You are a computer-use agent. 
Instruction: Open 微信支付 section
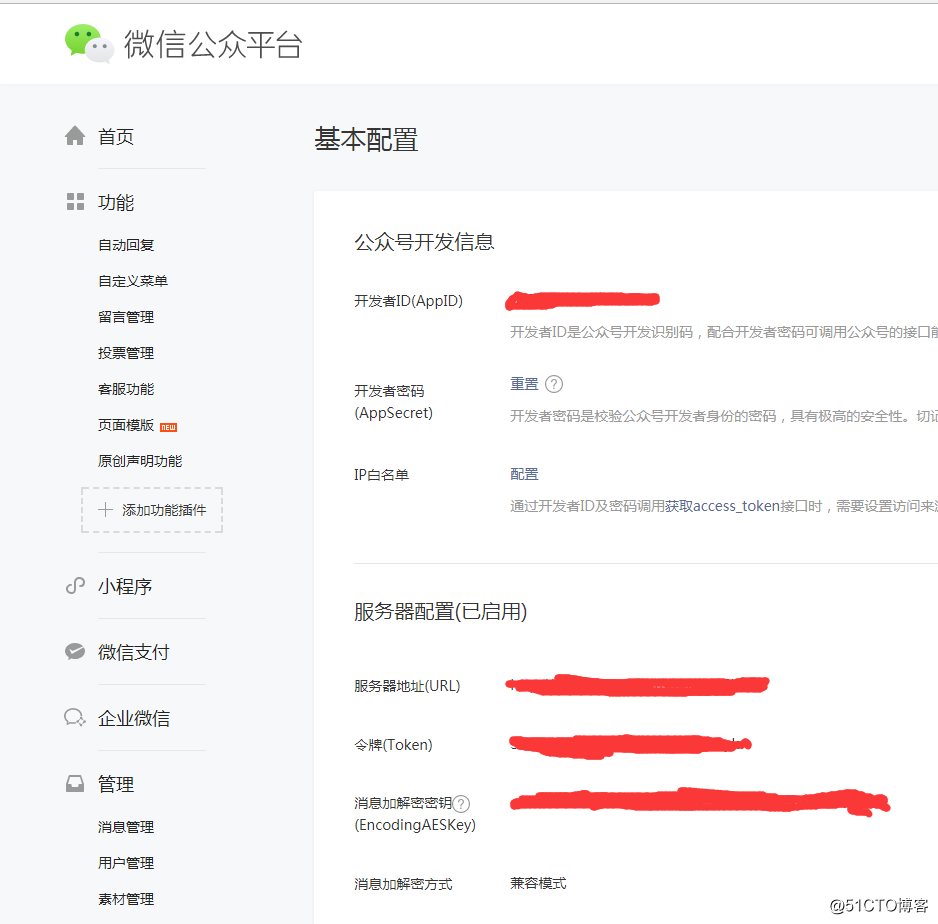[134, 652]
